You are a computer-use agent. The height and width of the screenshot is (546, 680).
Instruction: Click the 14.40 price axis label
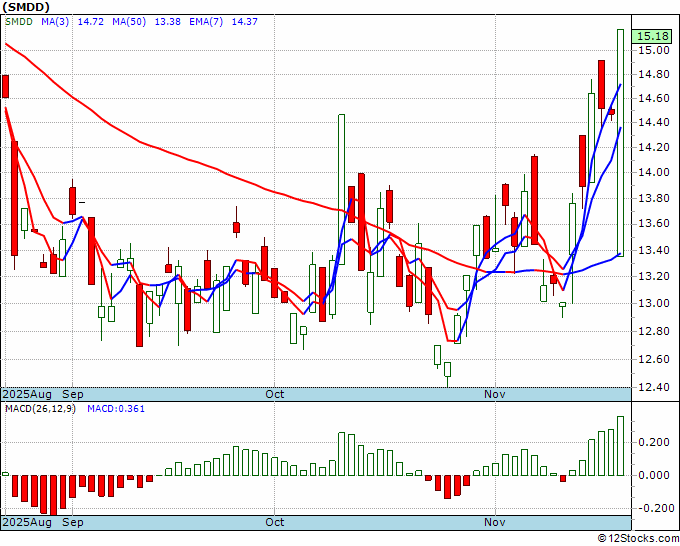point(654,122)
